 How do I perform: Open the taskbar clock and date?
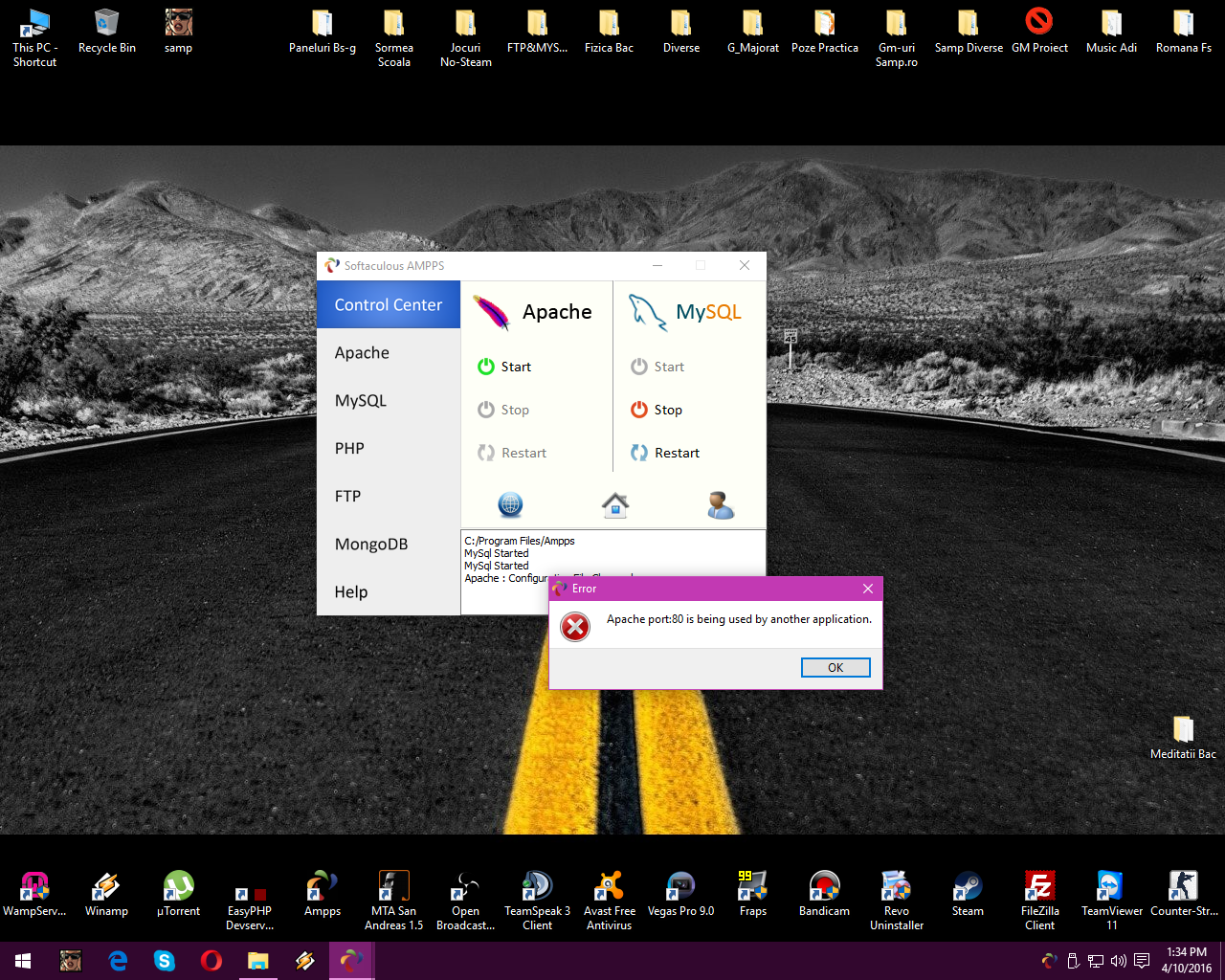[x=1187, y=961]
